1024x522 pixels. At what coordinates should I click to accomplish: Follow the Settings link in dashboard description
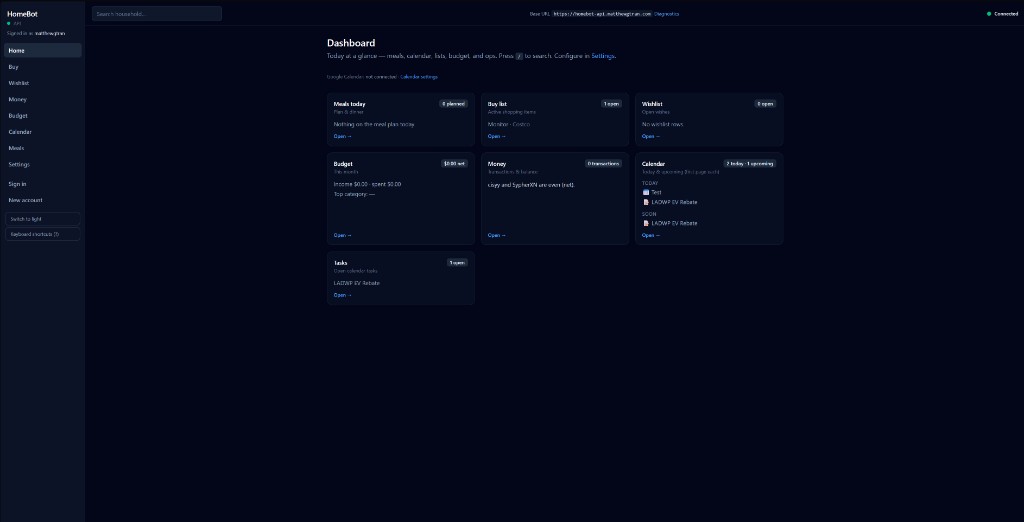603,56
